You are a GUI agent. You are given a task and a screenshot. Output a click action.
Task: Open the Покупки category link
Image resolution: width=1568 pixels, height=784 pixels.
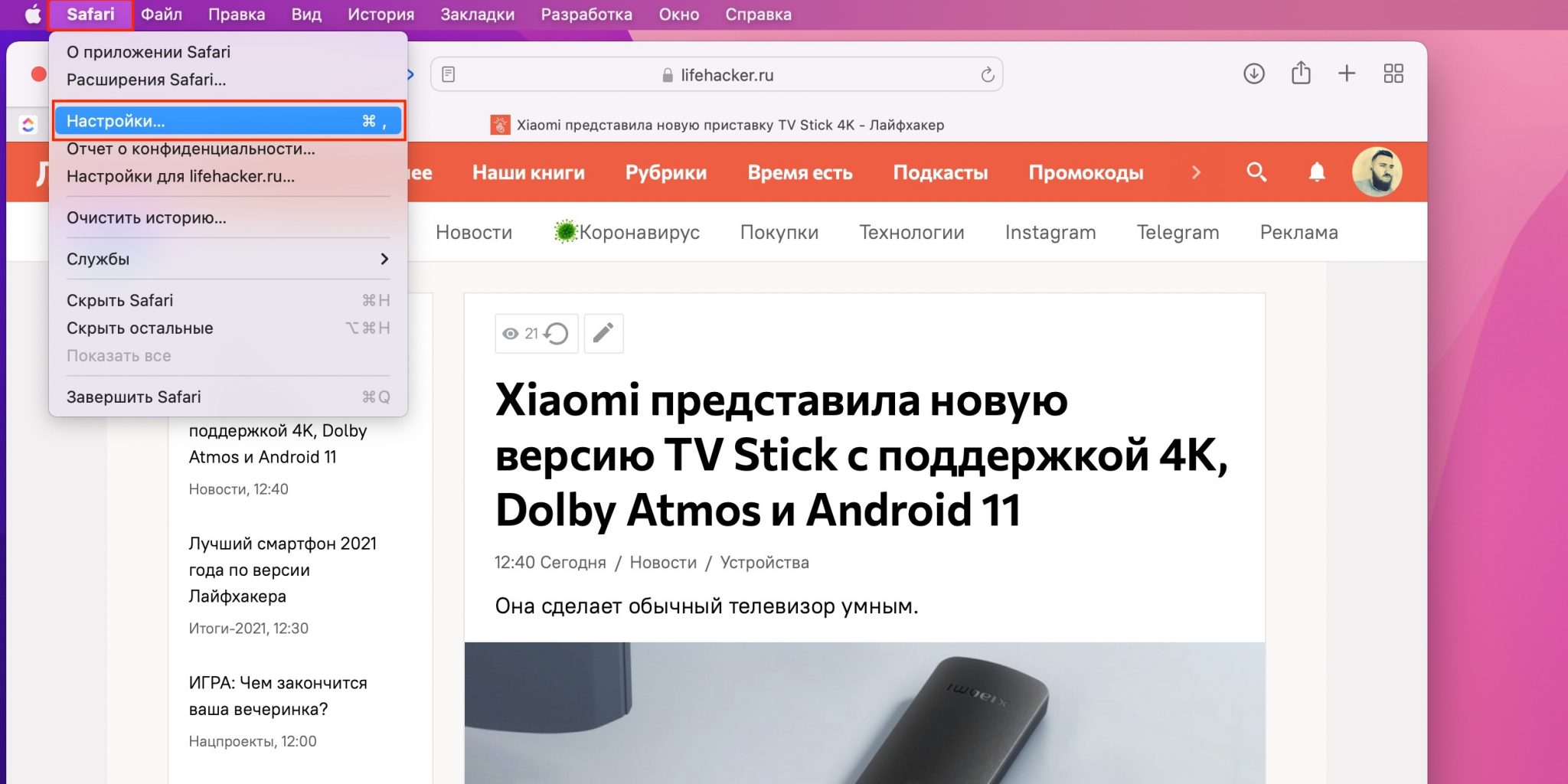[779, 232]
